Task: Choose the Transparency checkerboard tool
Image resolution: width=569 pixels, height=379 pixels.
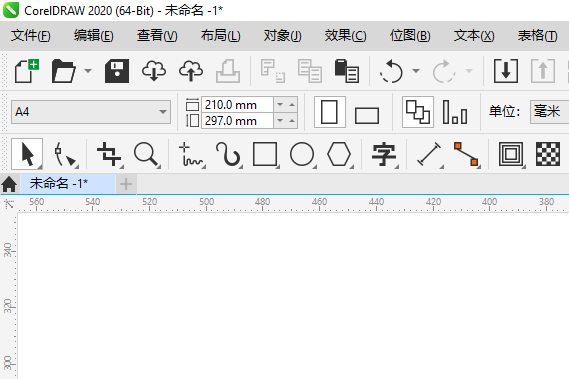Action: pyautogui.click(x=548, y=154)
